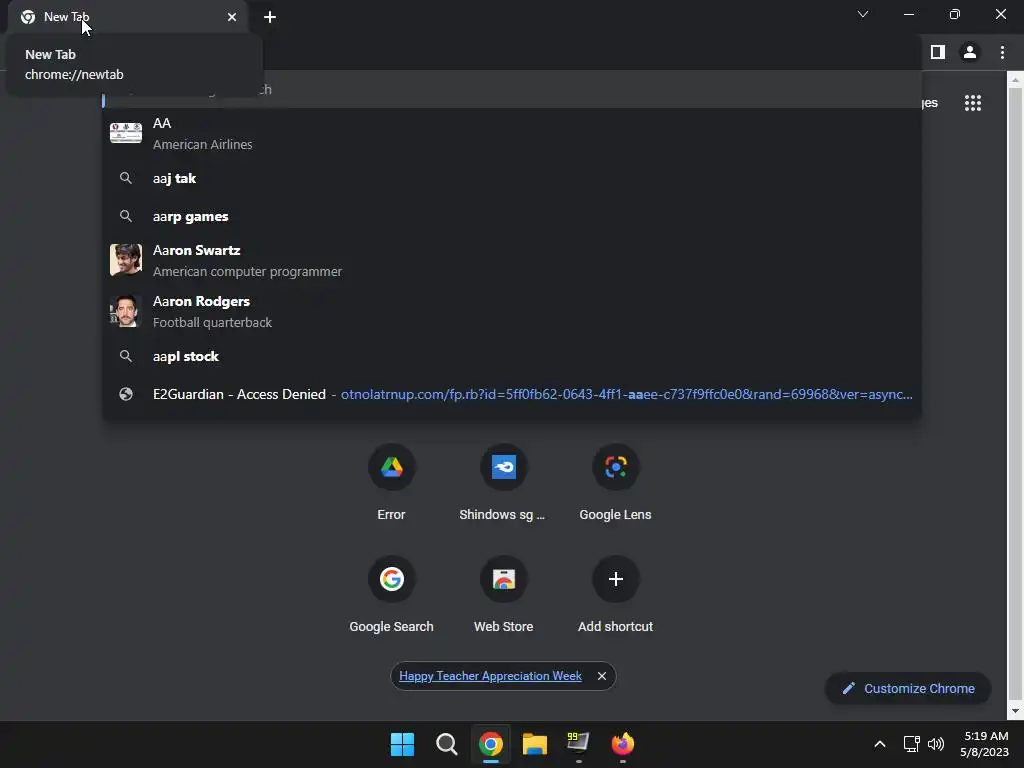Image resolution: width=1024 pixels, height=768 pixels.
Task: Click Aaron Rodgers' photo thumbnail
Action: tap(126, 311)
